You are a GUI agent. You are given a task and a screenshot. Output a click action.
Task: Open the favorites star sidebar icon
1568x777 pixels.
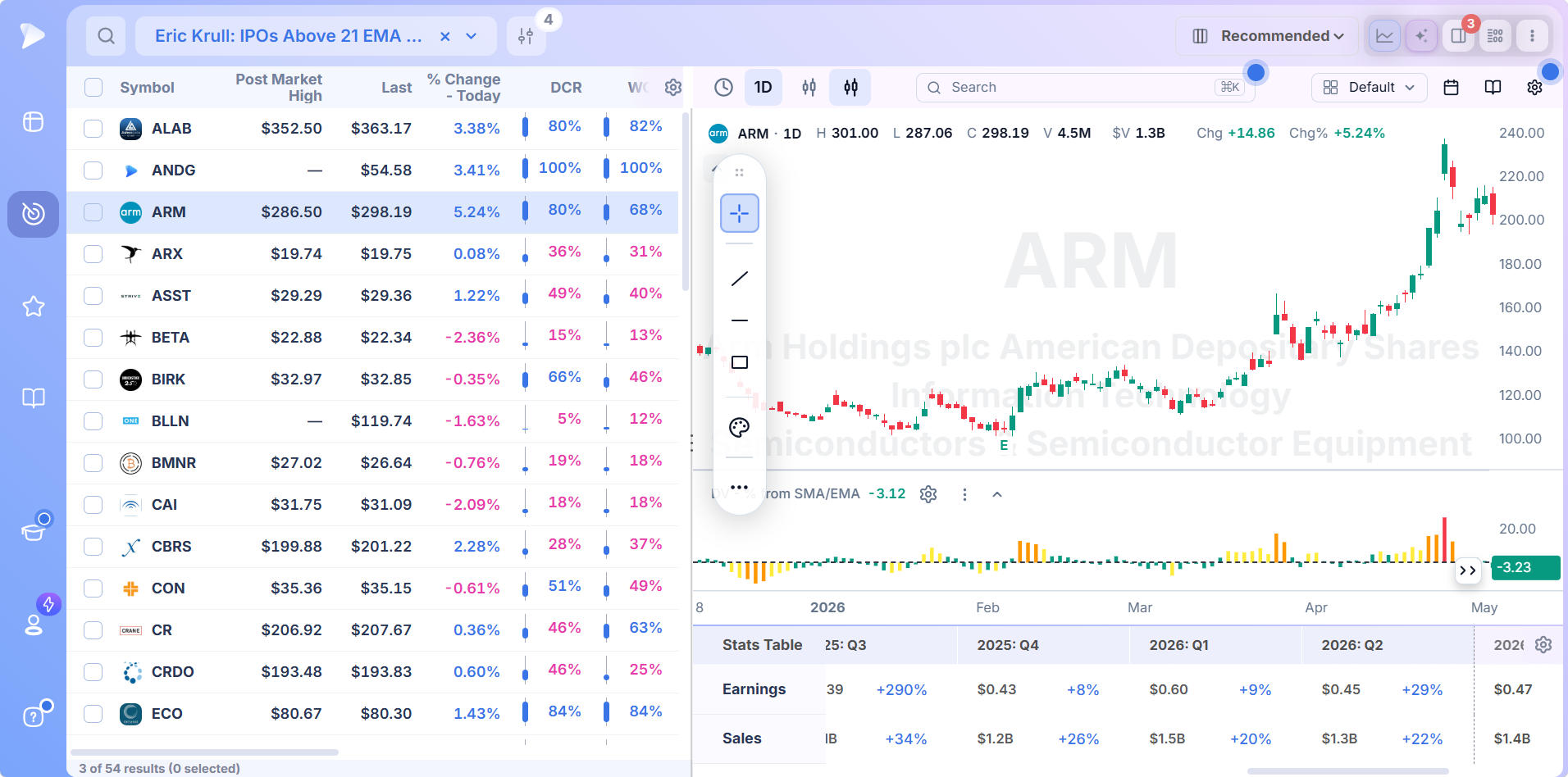(x=33, y=307)
